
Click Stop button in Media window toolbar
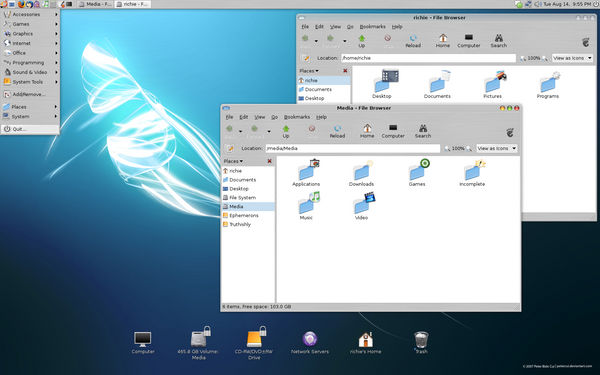pos(311,131)
